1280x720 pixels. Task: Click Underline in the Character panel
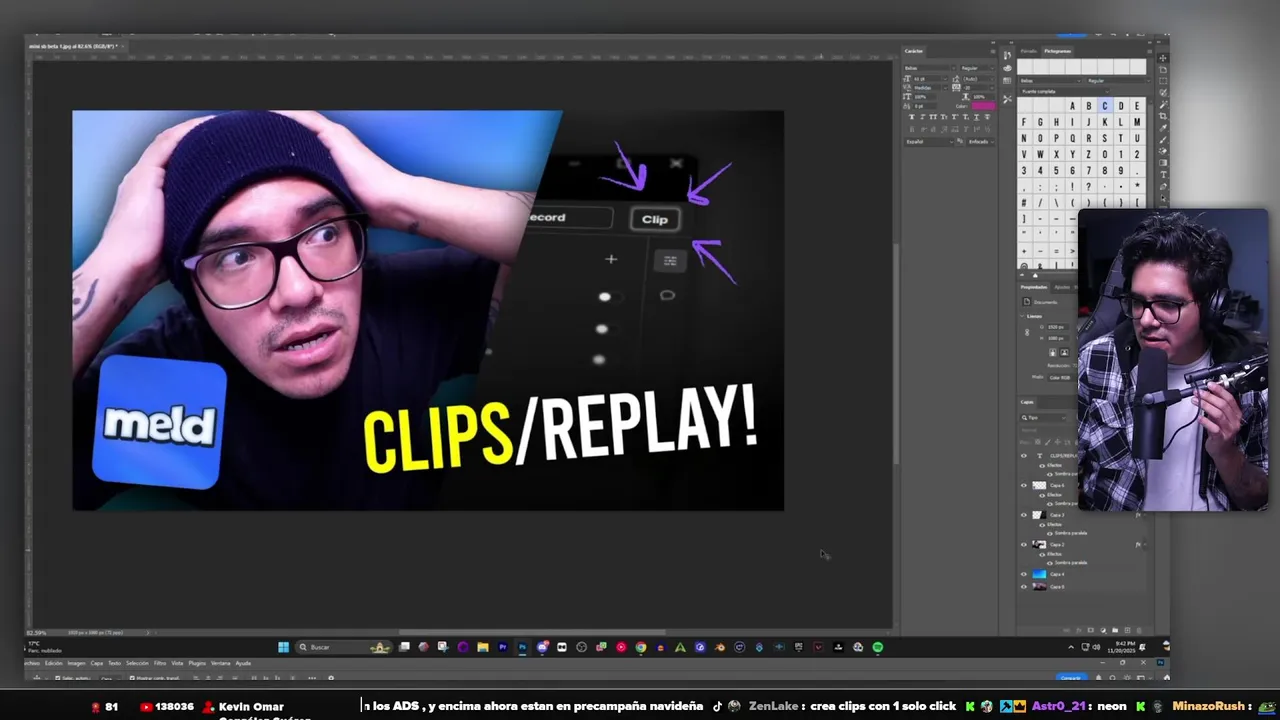point(976,117)
